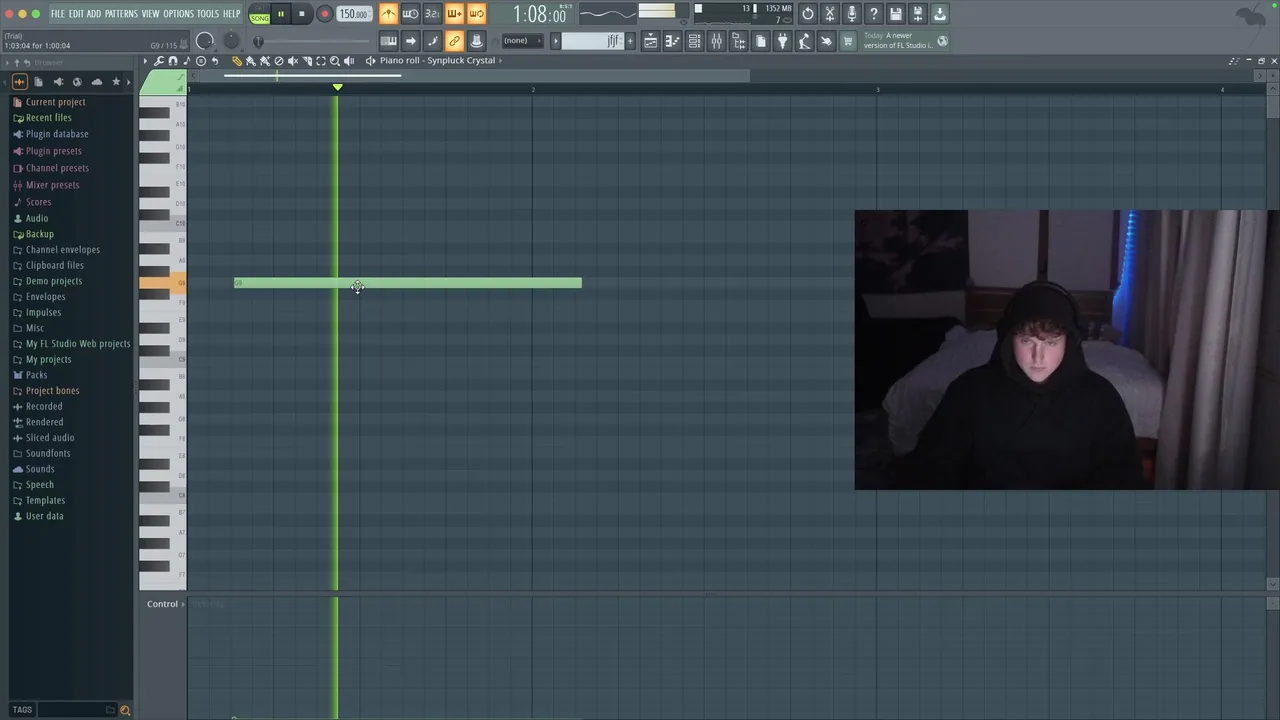Open the PATTERNS menu
The width and height of the screenshot is (1280, 720).
tap(121, 14)
